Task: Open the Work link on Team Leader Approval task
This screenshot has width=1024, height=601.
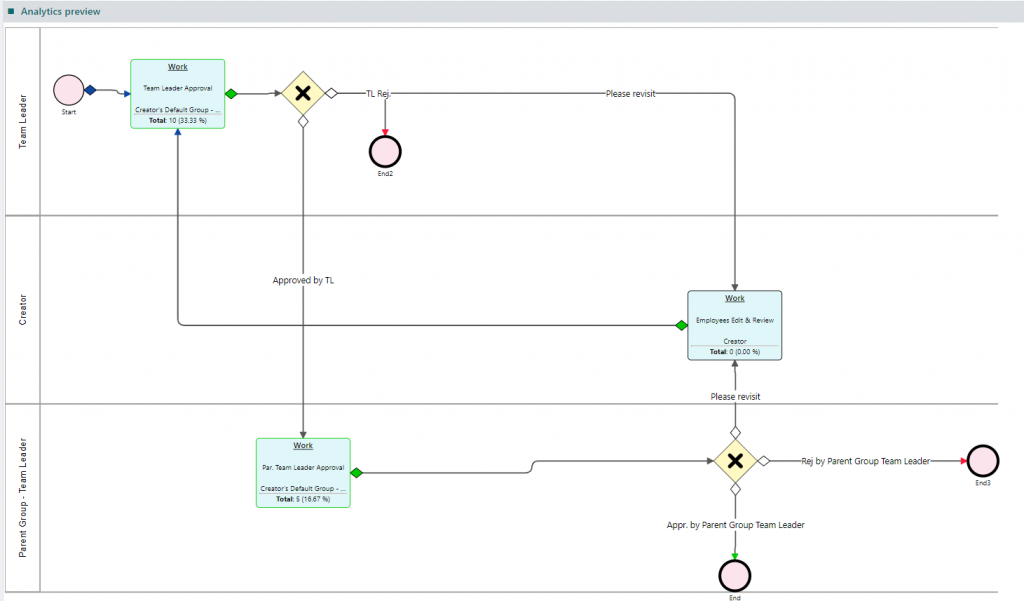Action: tap(177, 66)
